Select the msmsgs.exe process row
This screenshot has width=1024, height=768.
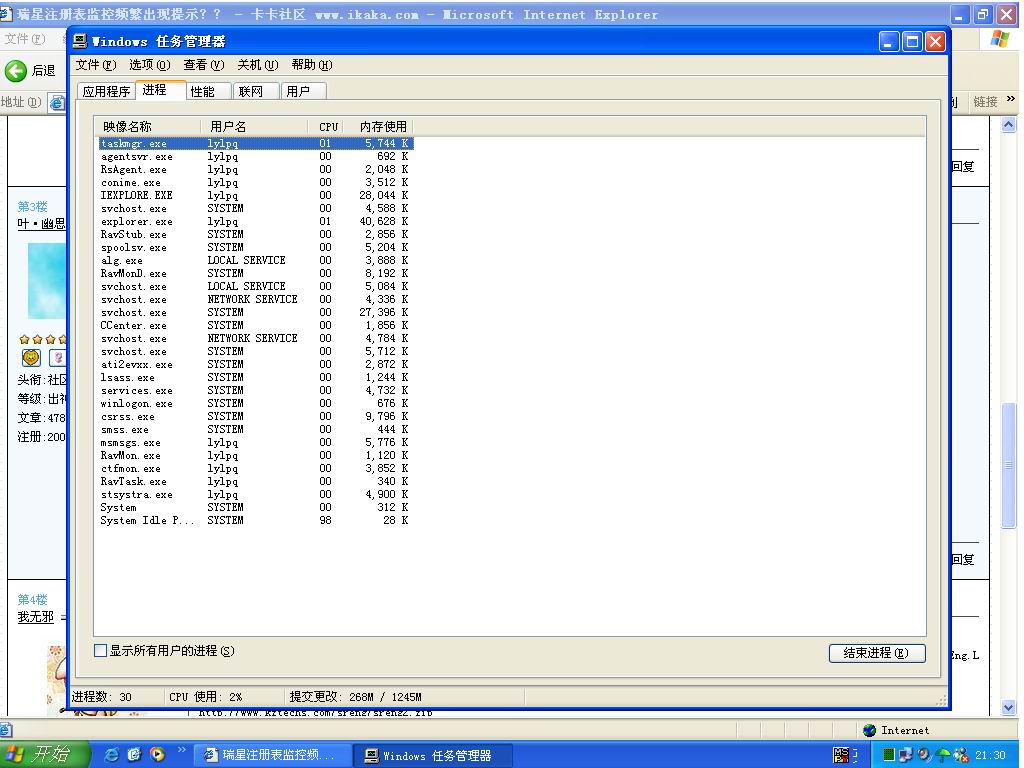click(255, 443)
